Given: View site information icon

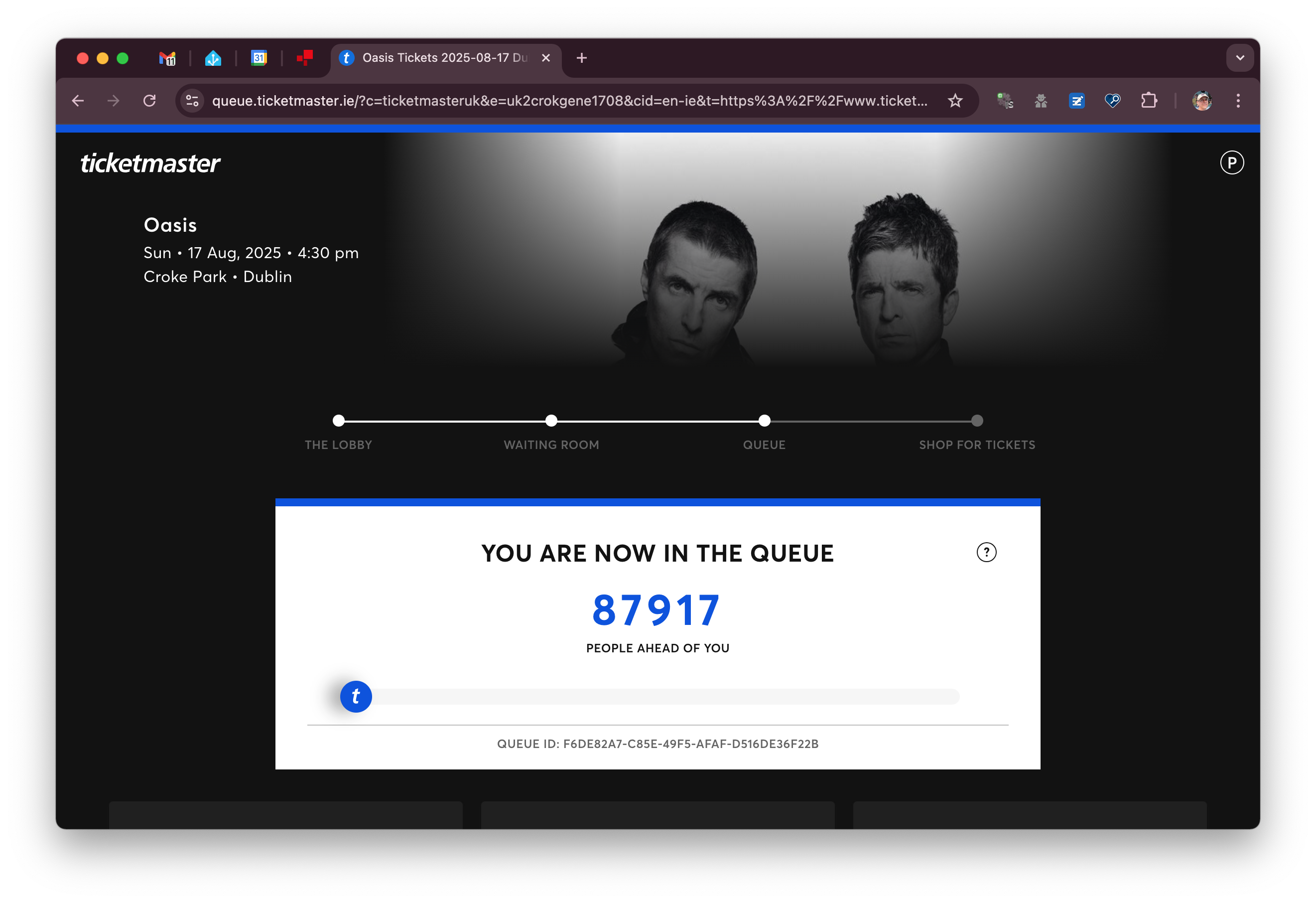Looking at the screenshot, I should pyautogui.click(x=193, y=101).
